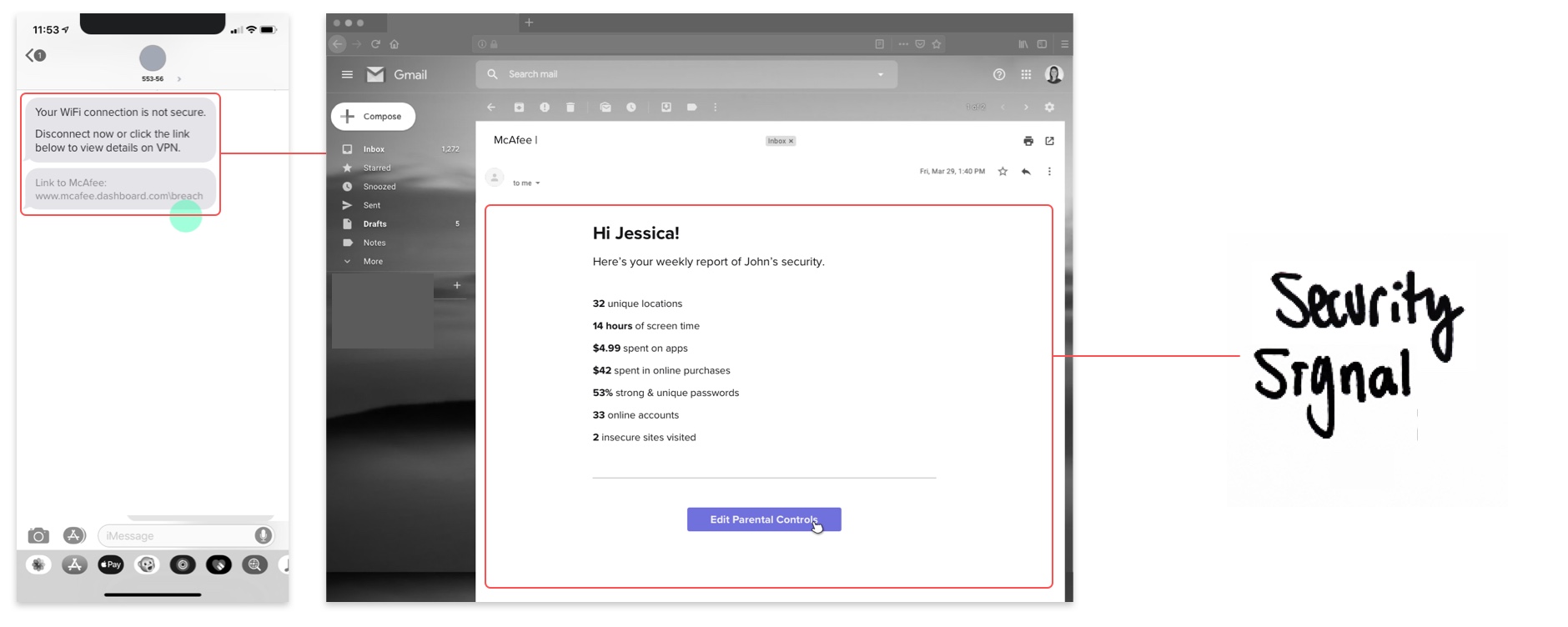Expand Gmail search options dropdown
1568x627 pixels.
pos(881,74)
